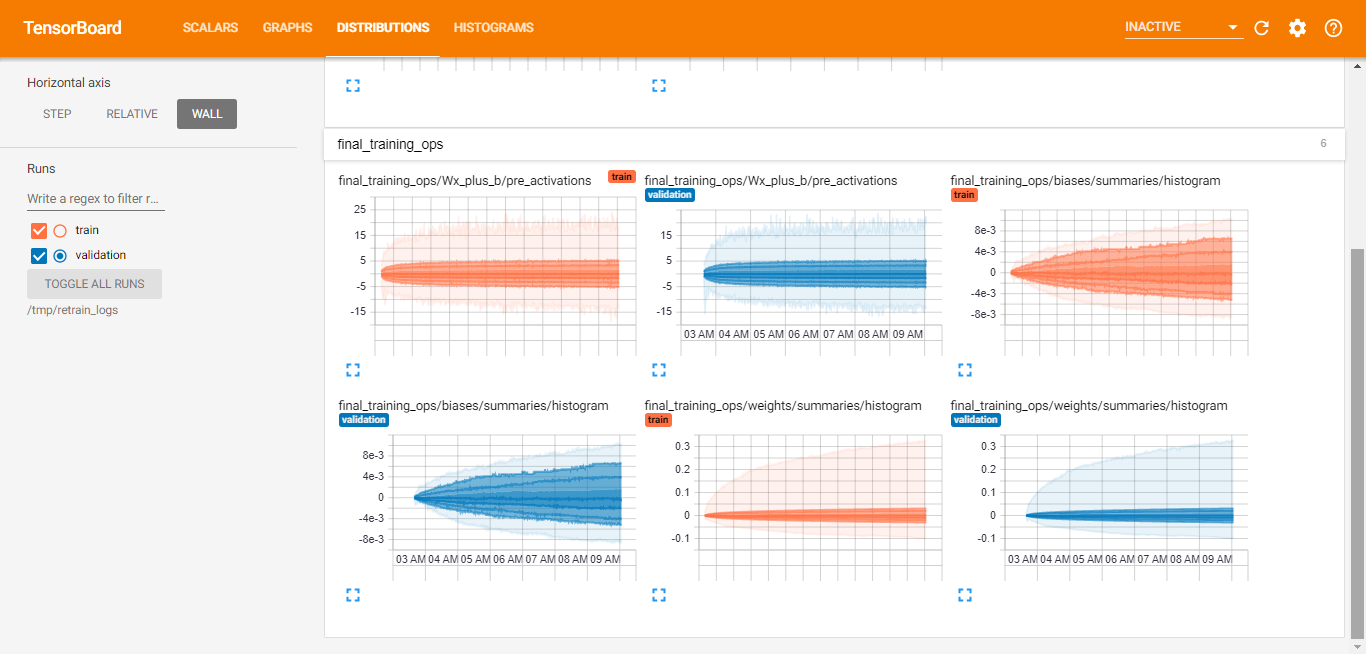Select the validation run radio button
Screen dimensions: 1366x654
pos(59,255)
